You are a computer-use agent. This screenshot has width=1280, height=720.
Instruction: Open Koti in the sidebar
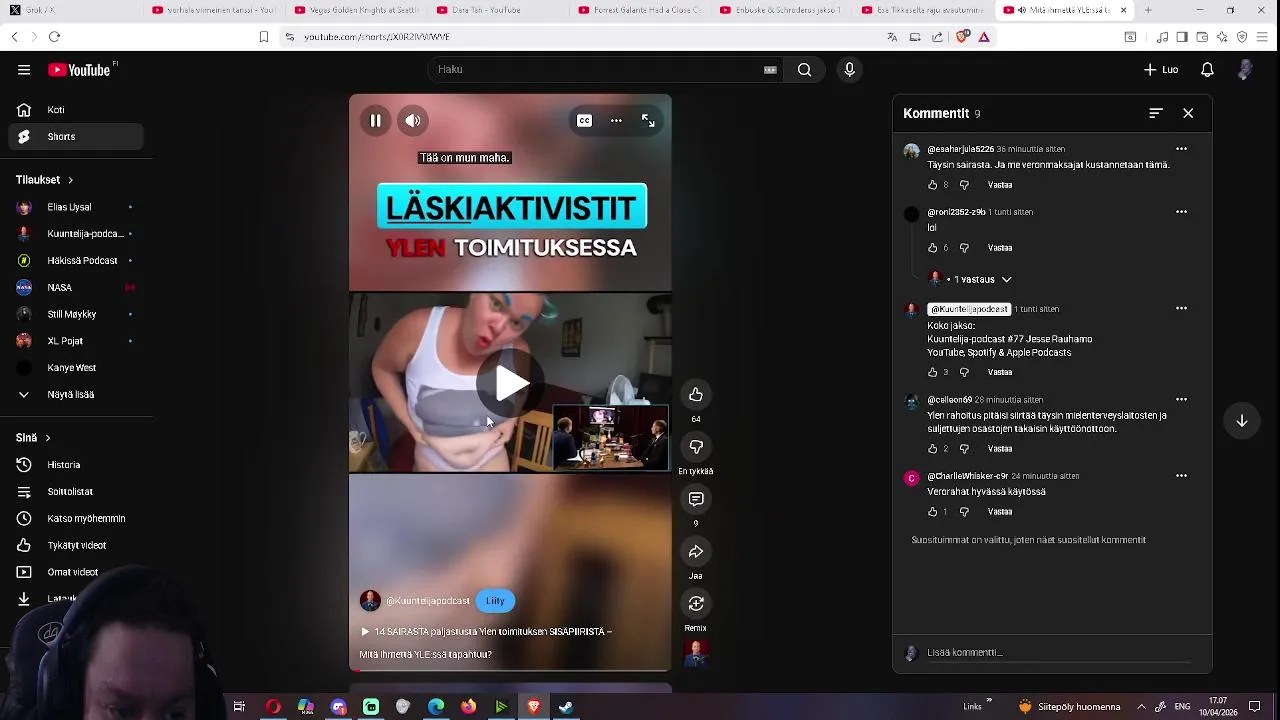[76, 110]
